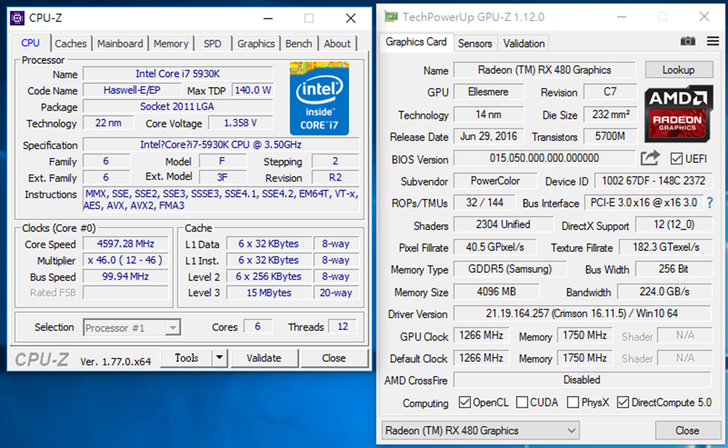Image resolution: width=728 pixels, height=448 pixels.
Task: Switch to the Validation tab
Action: click(524, 44)
